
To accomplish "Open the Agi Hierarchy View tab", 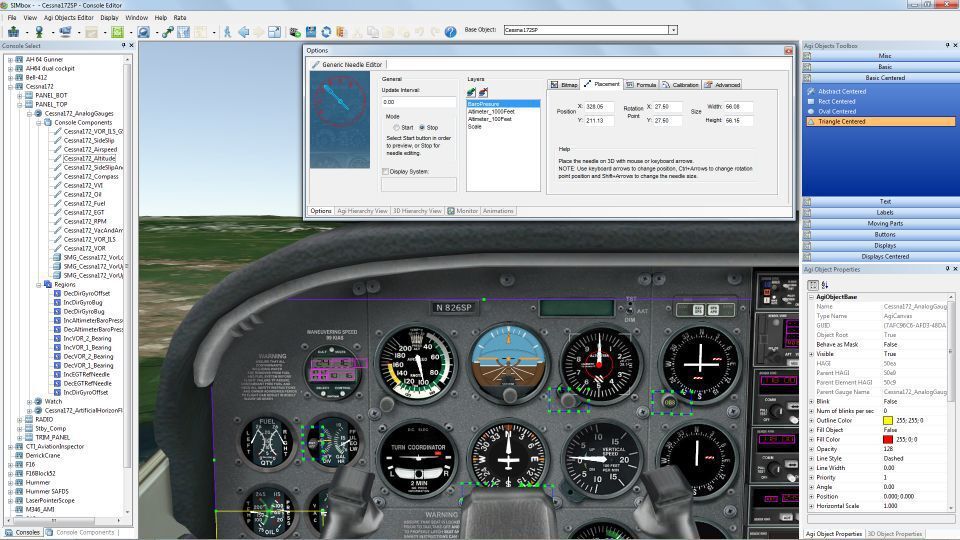I will point(362,211).
